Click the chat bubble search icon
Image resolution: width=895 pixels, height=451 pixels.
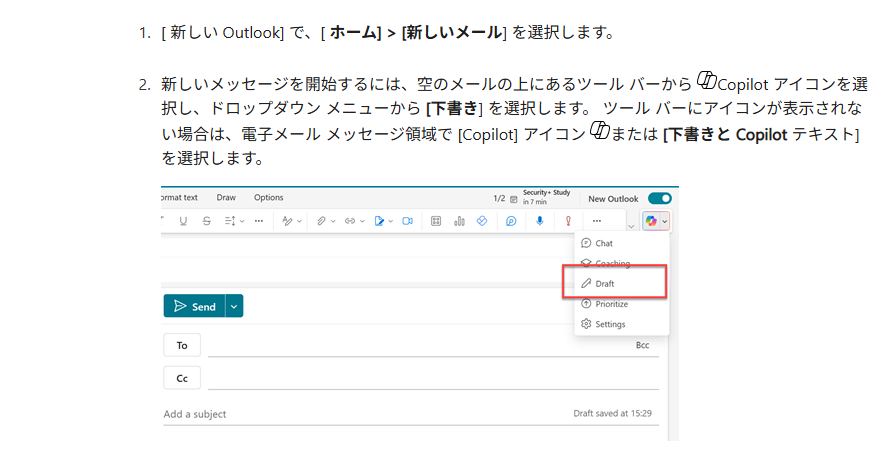tap(511, 221)
